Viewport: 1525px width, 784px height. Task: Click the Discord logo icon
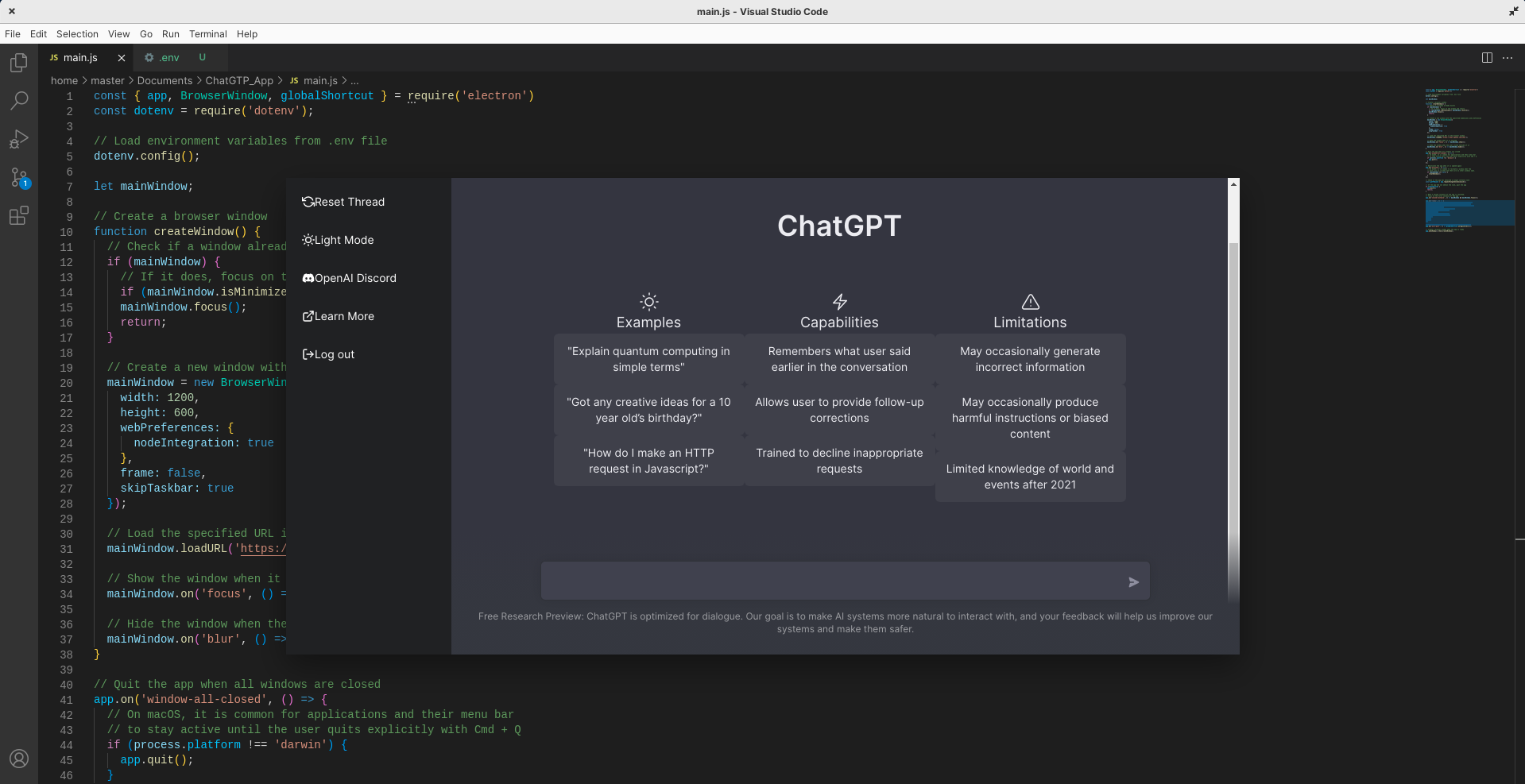point(308,278)
